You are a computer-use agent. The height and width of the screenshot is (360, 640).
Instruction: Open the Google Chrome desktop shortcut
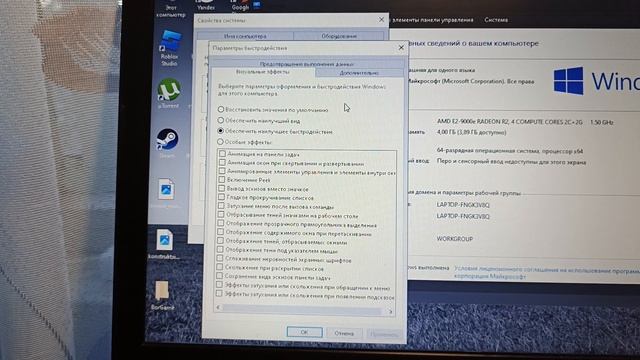[240, 5]
